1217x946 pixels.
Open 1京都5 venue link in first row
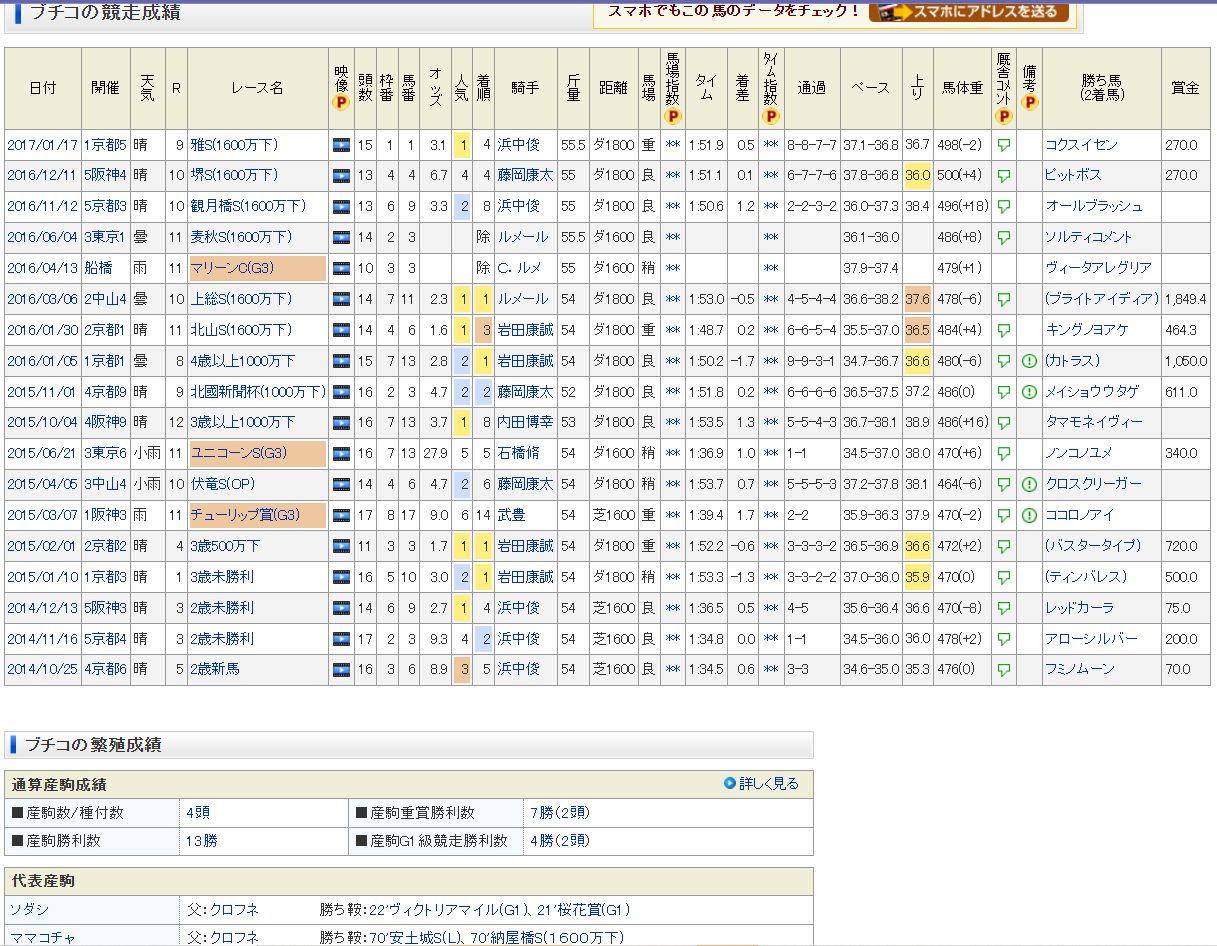pyautogui.click(x=105, y=145)
